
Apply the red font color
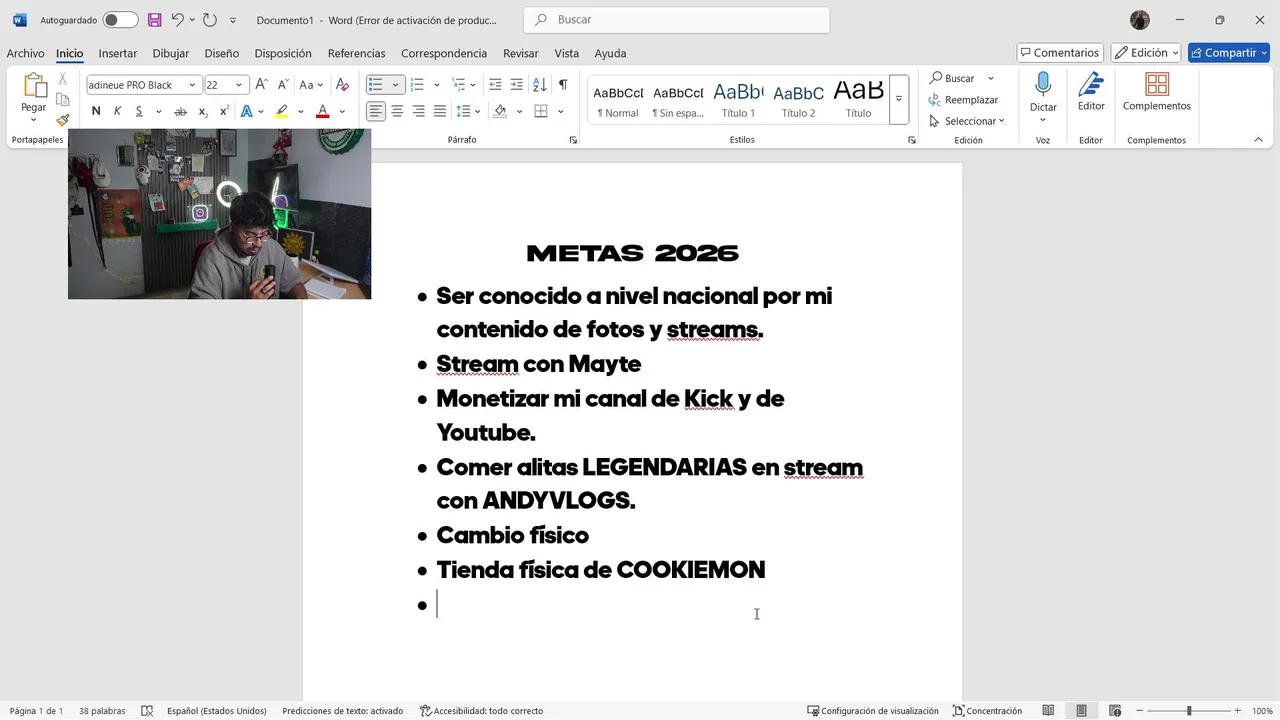pos(322,112)
